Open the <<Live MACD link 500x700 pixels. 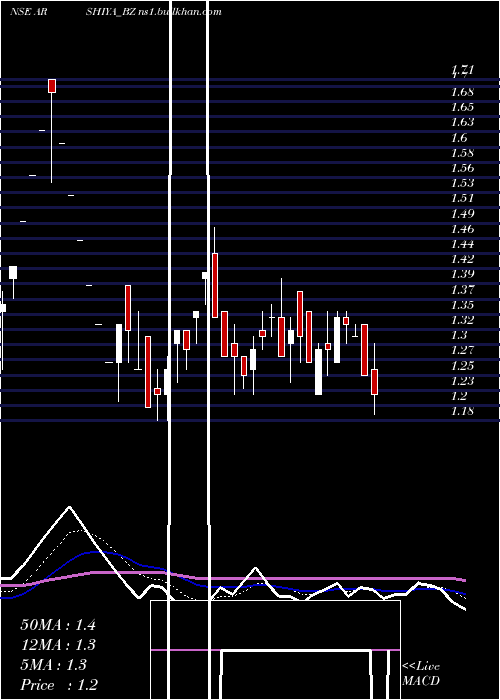[421, 674]
